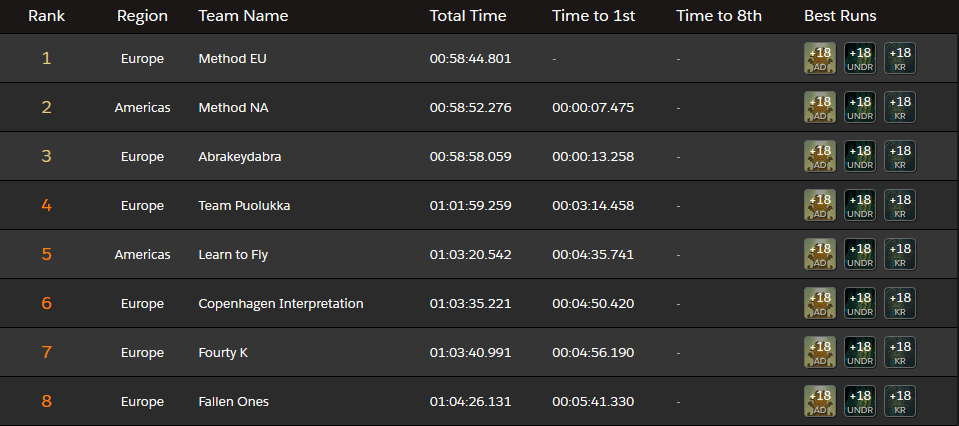Image resolution: width=959 pixels, height=426 pixels.
Task: Click Team Puolukka's +18 AD run icon
Action: [820, 205]
